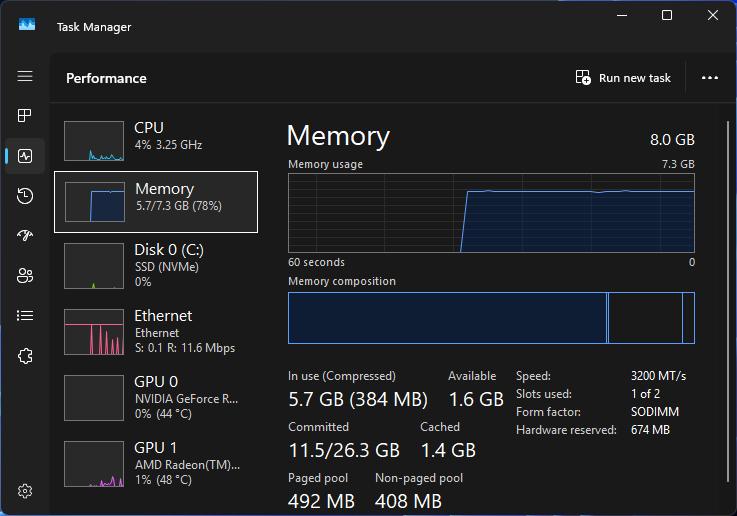Image resolution: width=737 pixels, height=516 pixels.
Task: Click the Memory heading text
Action: [x=338, y=136]
